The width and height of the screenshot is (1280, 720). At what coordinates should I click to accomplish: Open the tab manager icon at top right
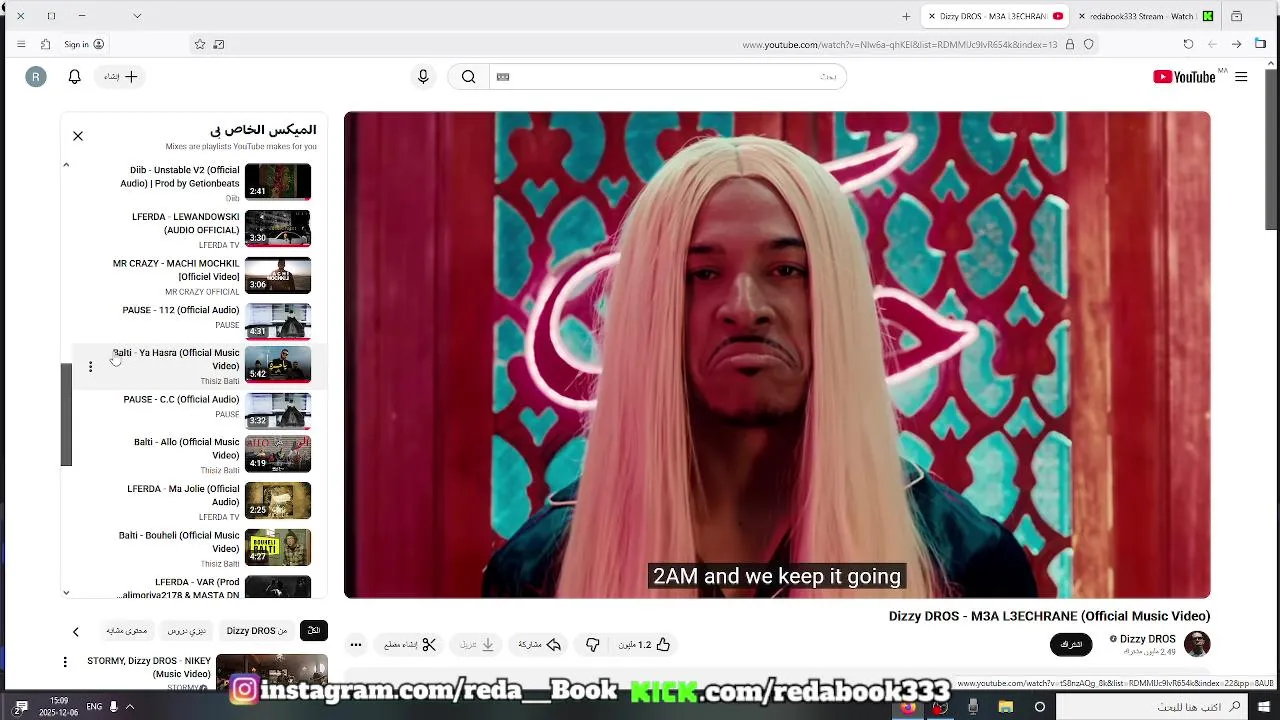(x=1237, y=16)
